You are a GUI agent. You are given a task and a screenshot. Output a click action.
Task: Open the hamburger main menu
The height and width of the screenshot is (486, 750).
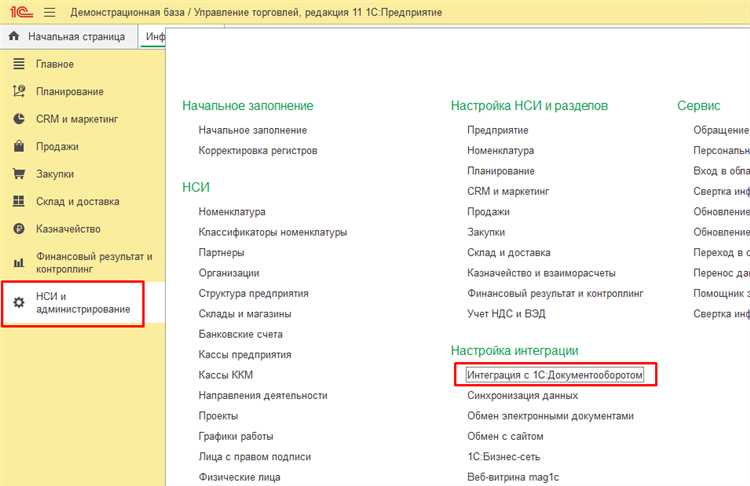click(49, 12)
